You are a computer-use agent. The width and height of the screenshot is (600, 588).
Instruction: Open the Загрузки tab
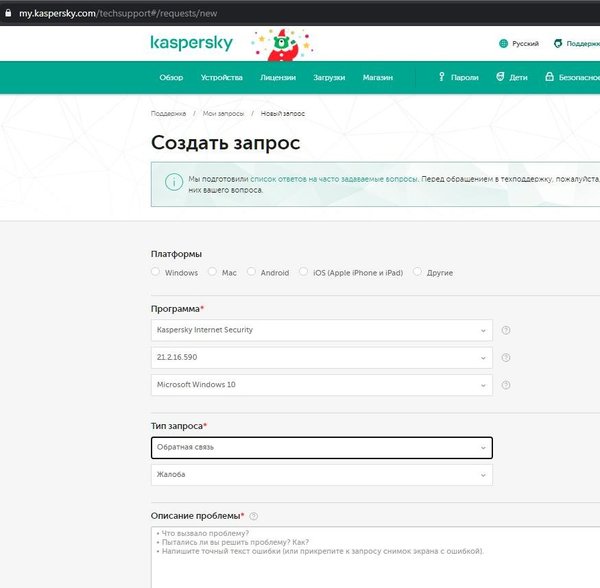pyautogui.click(x=329, y=77)
